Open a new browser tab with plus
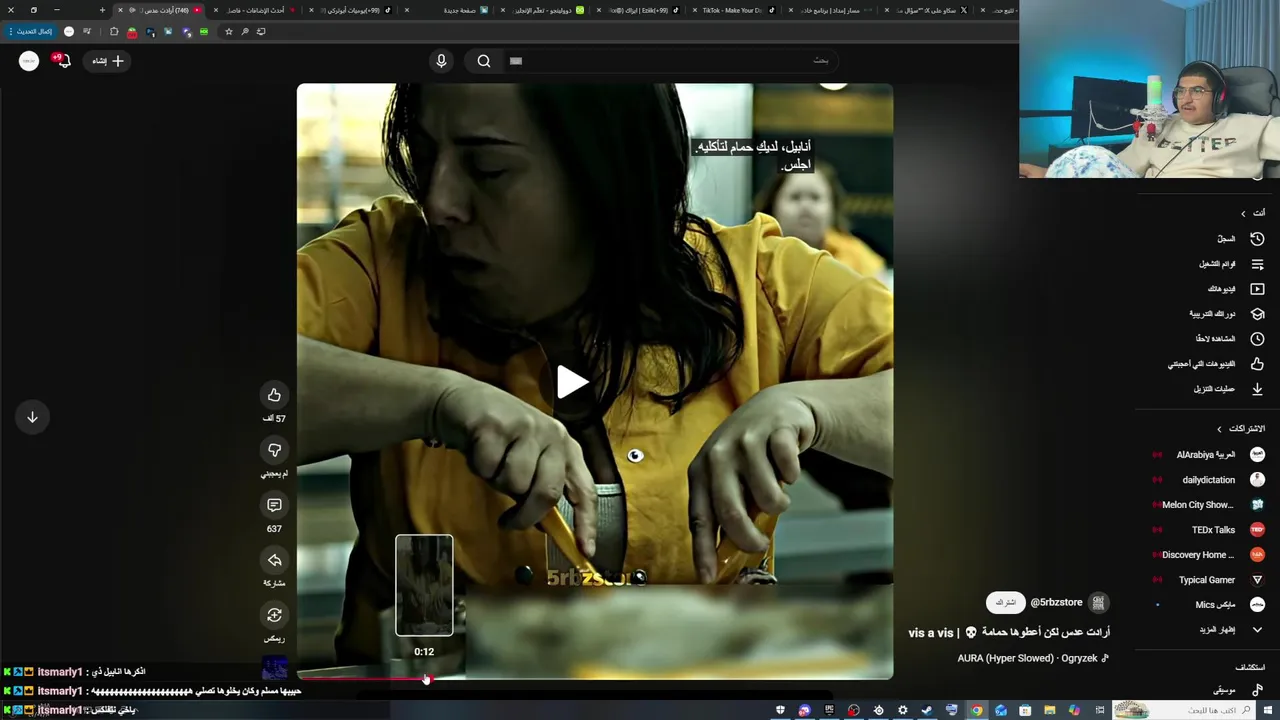The width and height of the screenshot is (1280, 720). pos(102,10)
